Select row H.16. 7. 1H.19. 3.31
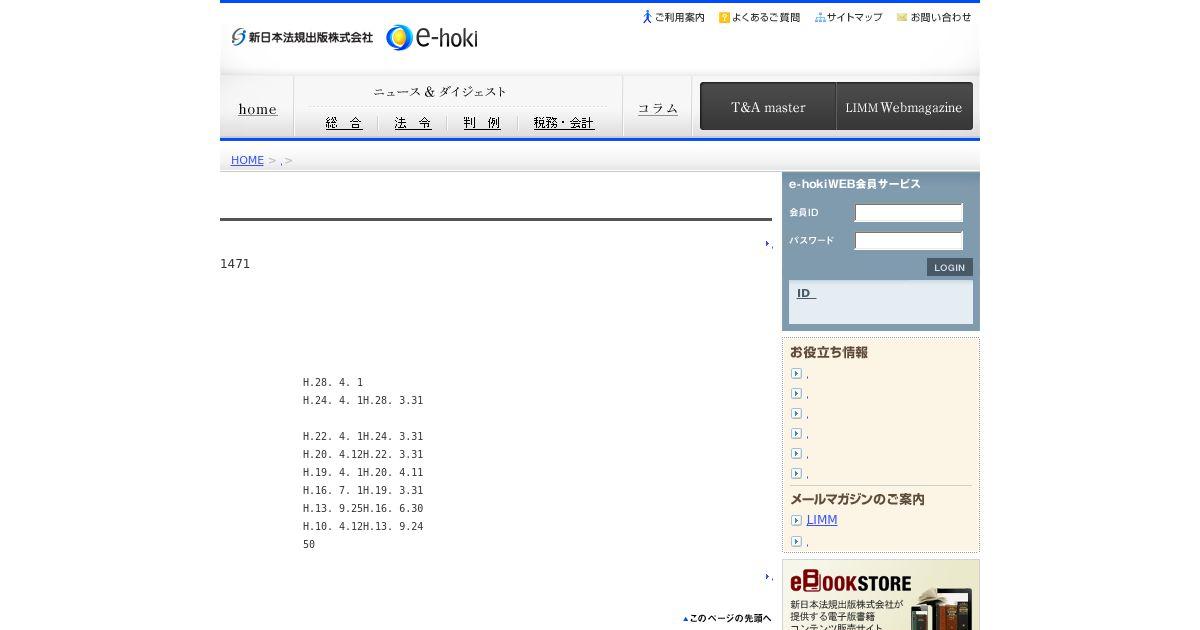1200x630 pixels. pos(363,490)
